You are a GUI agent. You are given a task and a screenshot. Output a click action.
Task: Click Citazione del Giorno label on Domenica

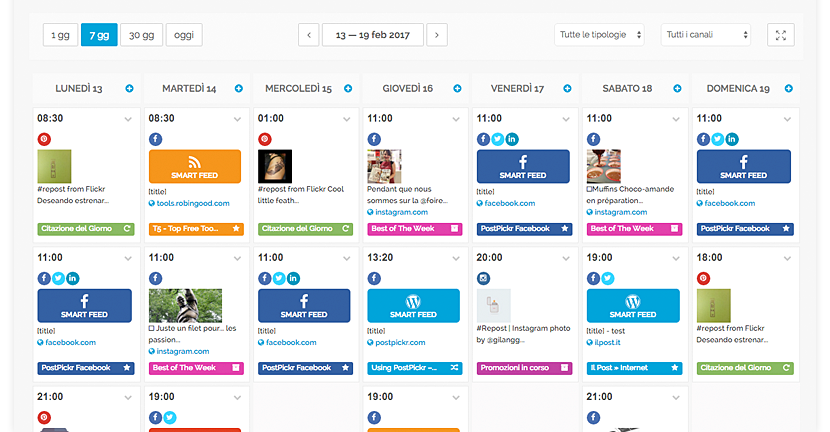(745, 368)
